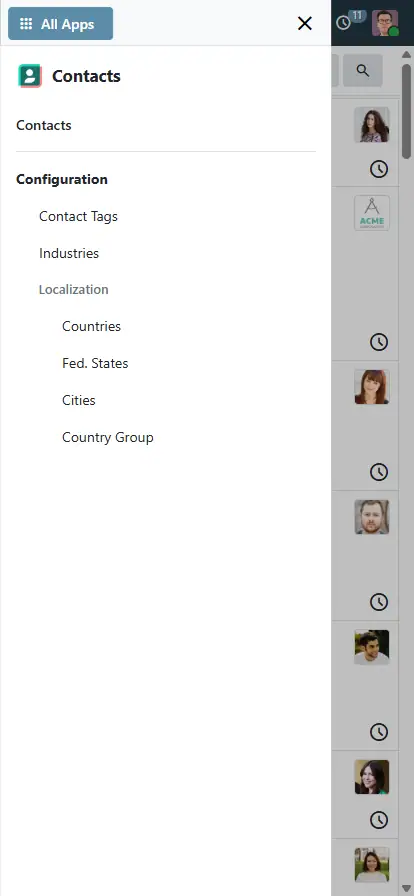
Task: Open Country Group list
Action: coord(108,437)
